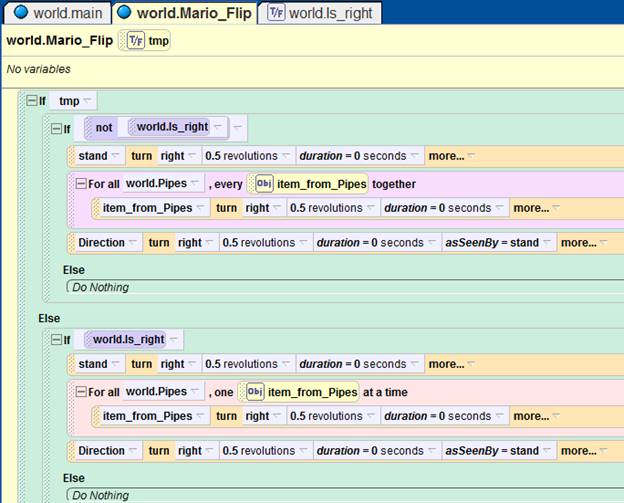Collapse the For all one at a time loop

(x=81, y=392)
